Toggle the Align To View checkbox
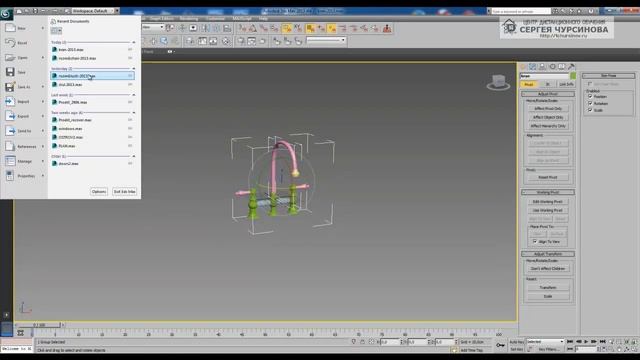640x360 pixels. pos(535,242)
